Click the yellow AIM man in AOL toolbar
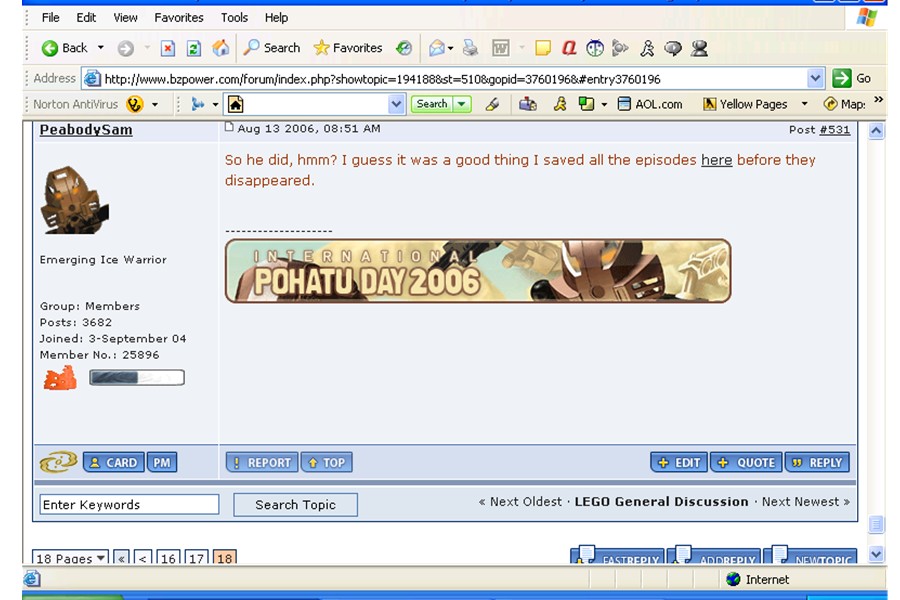This screenshot has height=600, width=900. tap(560, 104)
